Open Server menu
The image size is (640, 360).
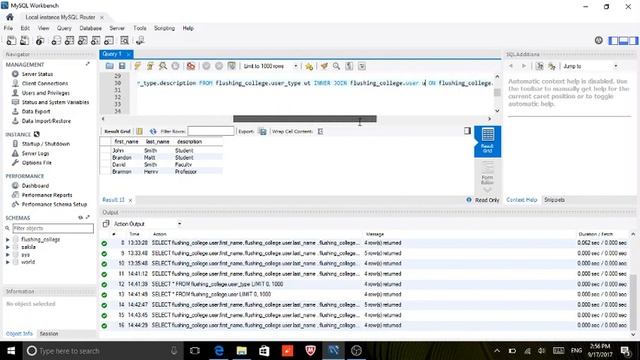pyautogui.click(x=117, y=28)
